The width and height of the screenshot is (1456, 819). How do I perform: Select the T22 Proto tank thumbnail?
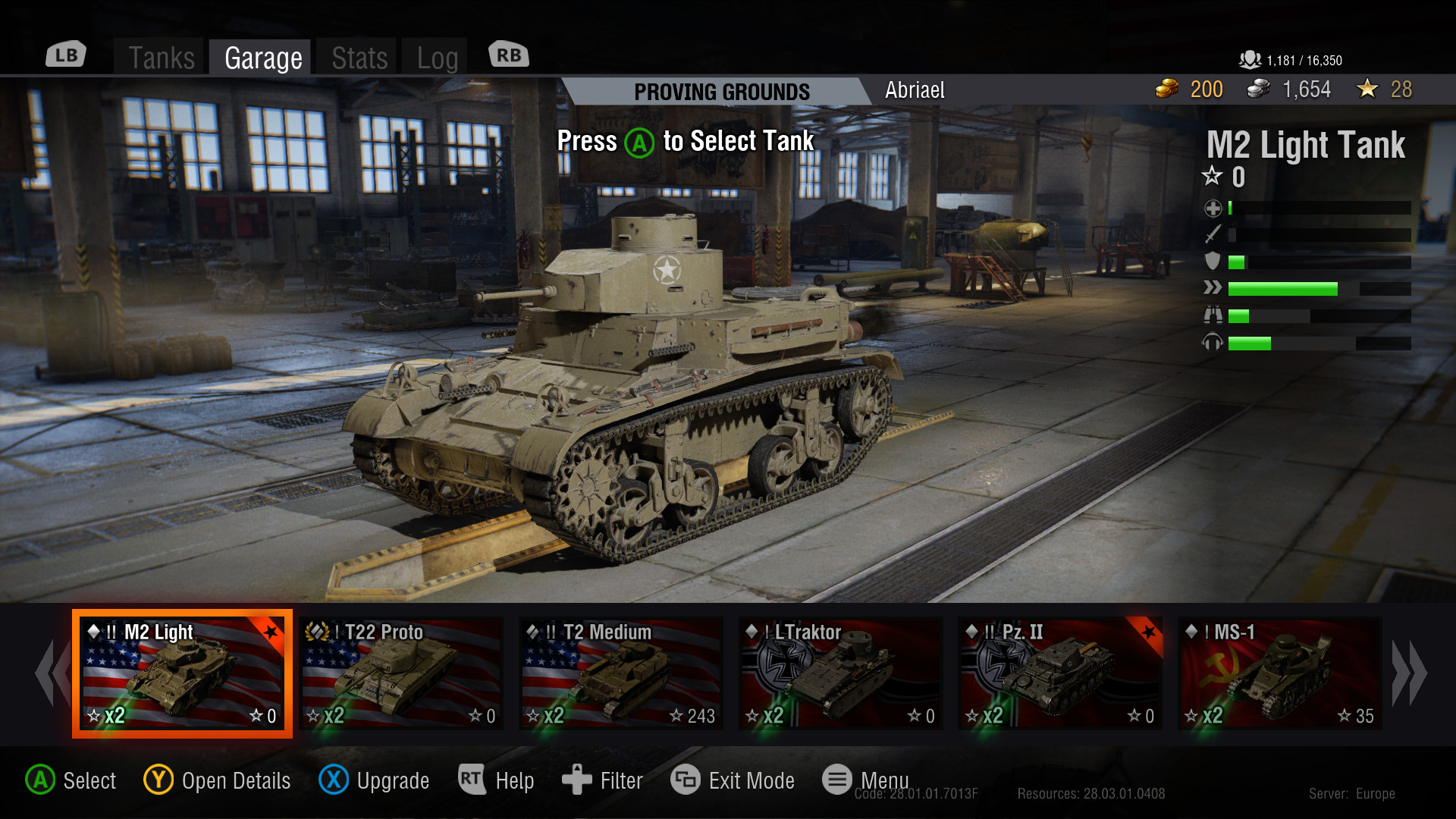point(402,673)
